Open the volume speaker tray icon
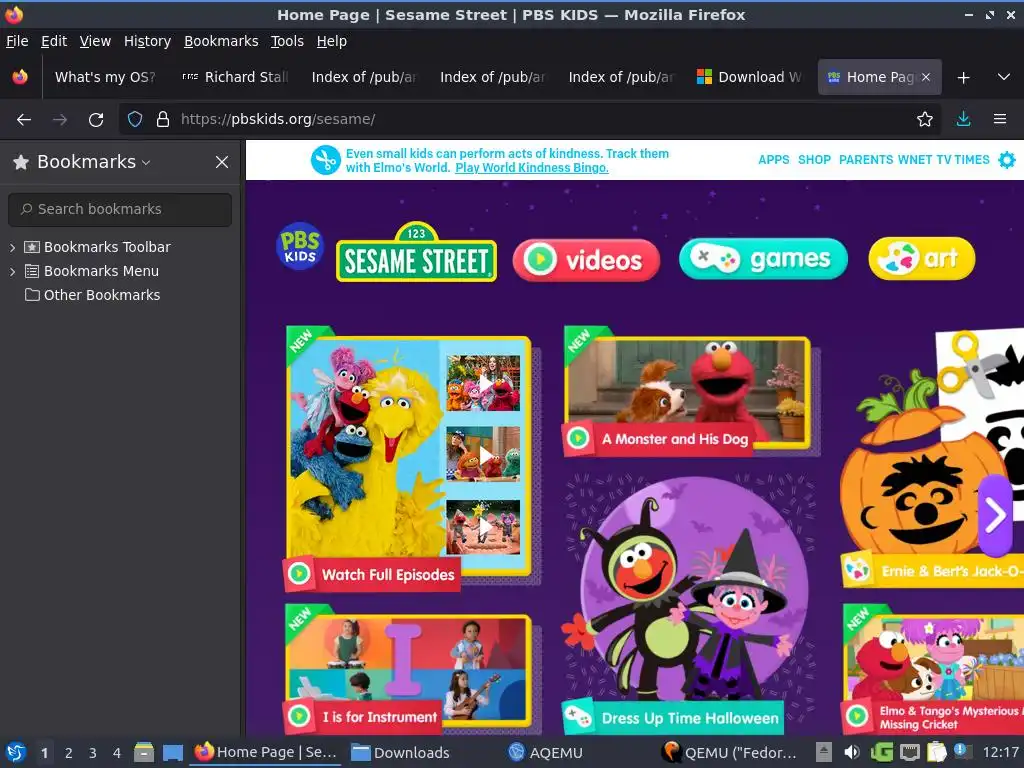The height and width of the screenshot is (768, 1024). pos(852,752)
